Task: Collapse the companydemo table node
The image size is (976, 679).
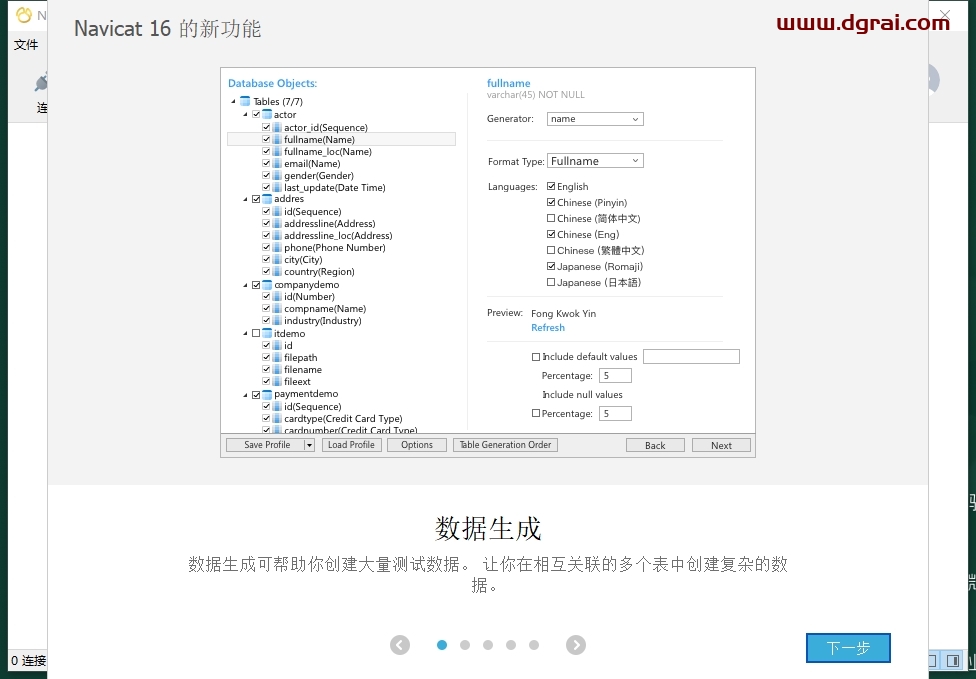Action: click(245, 284)
